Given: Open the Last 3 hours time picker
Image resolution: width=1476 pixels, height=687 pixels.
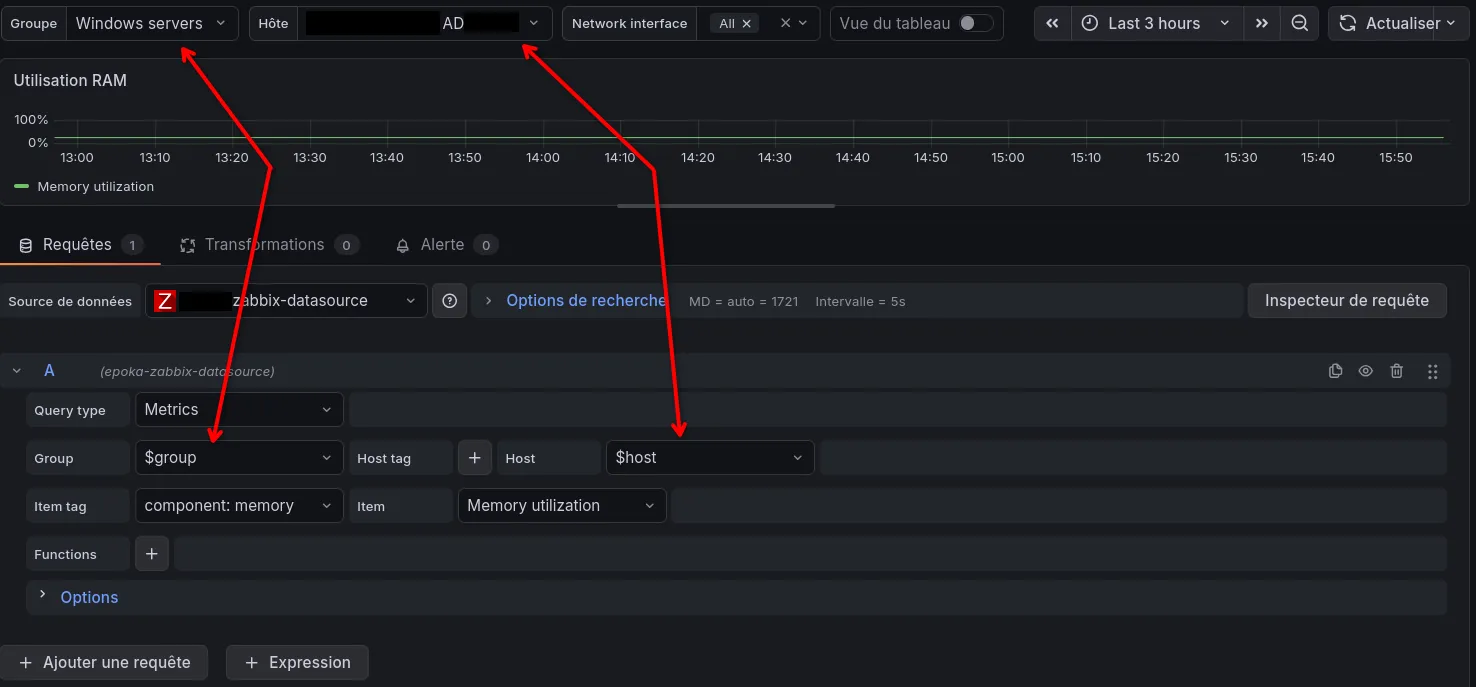Looking at the screenshot, I should pyautogui.click(x=1157, y=23).
